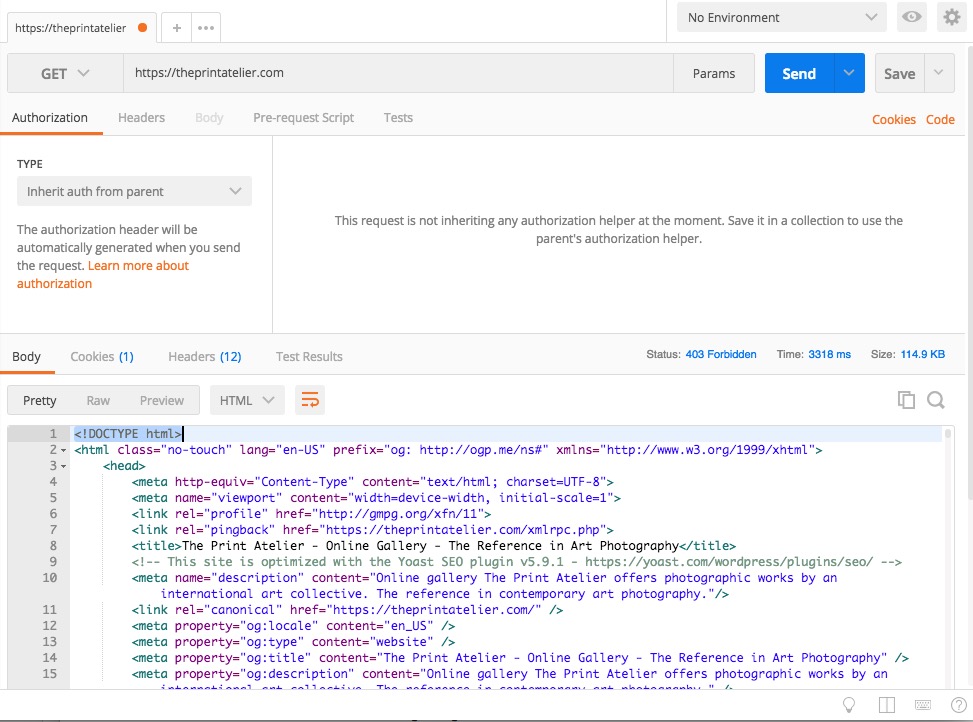Switch response view to Preview
Screen dimensions: 973x722
(x=162, y=399)
